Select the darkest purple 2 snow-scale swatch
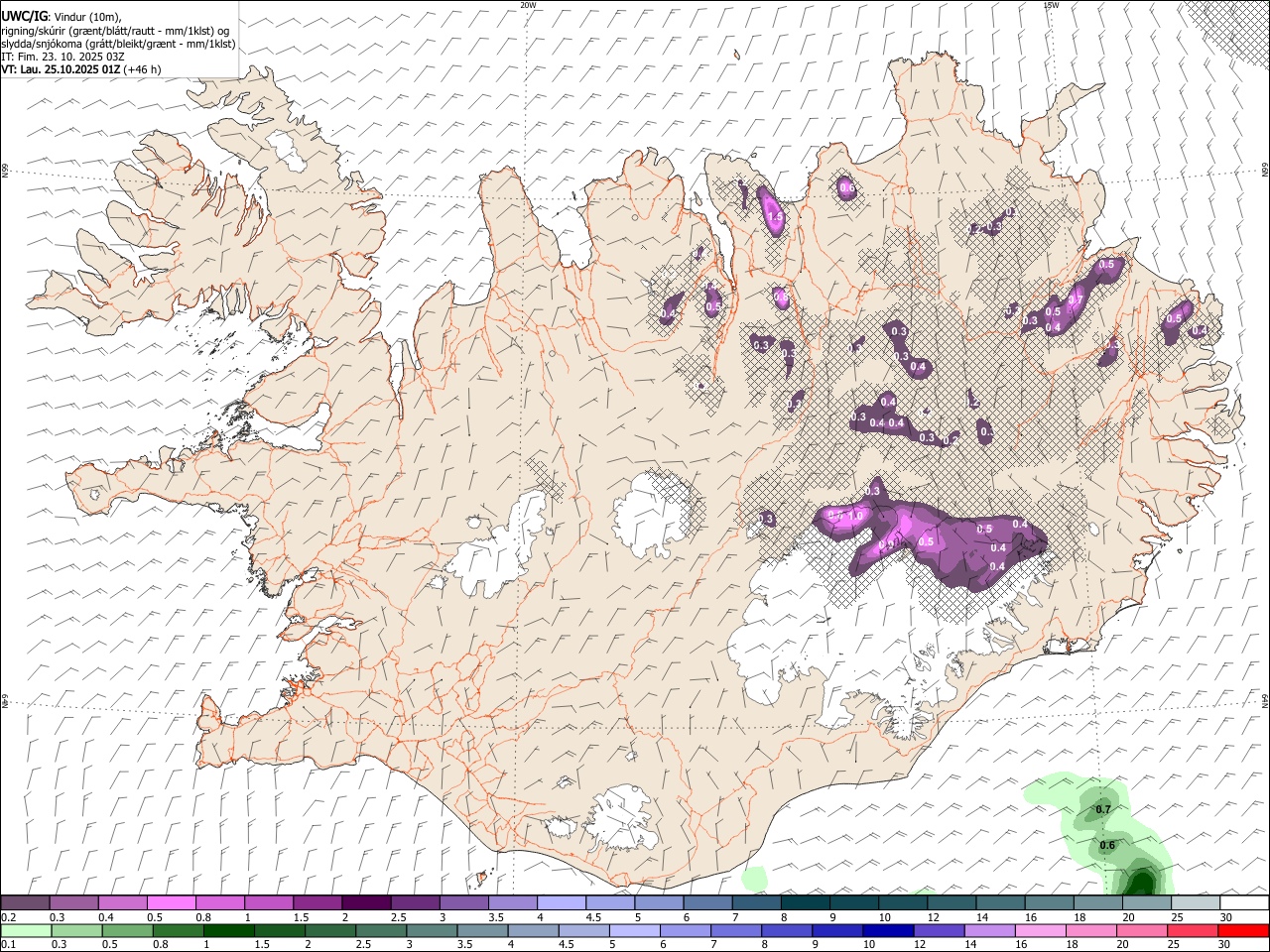 pyautogui.click(x=365, y=903)
